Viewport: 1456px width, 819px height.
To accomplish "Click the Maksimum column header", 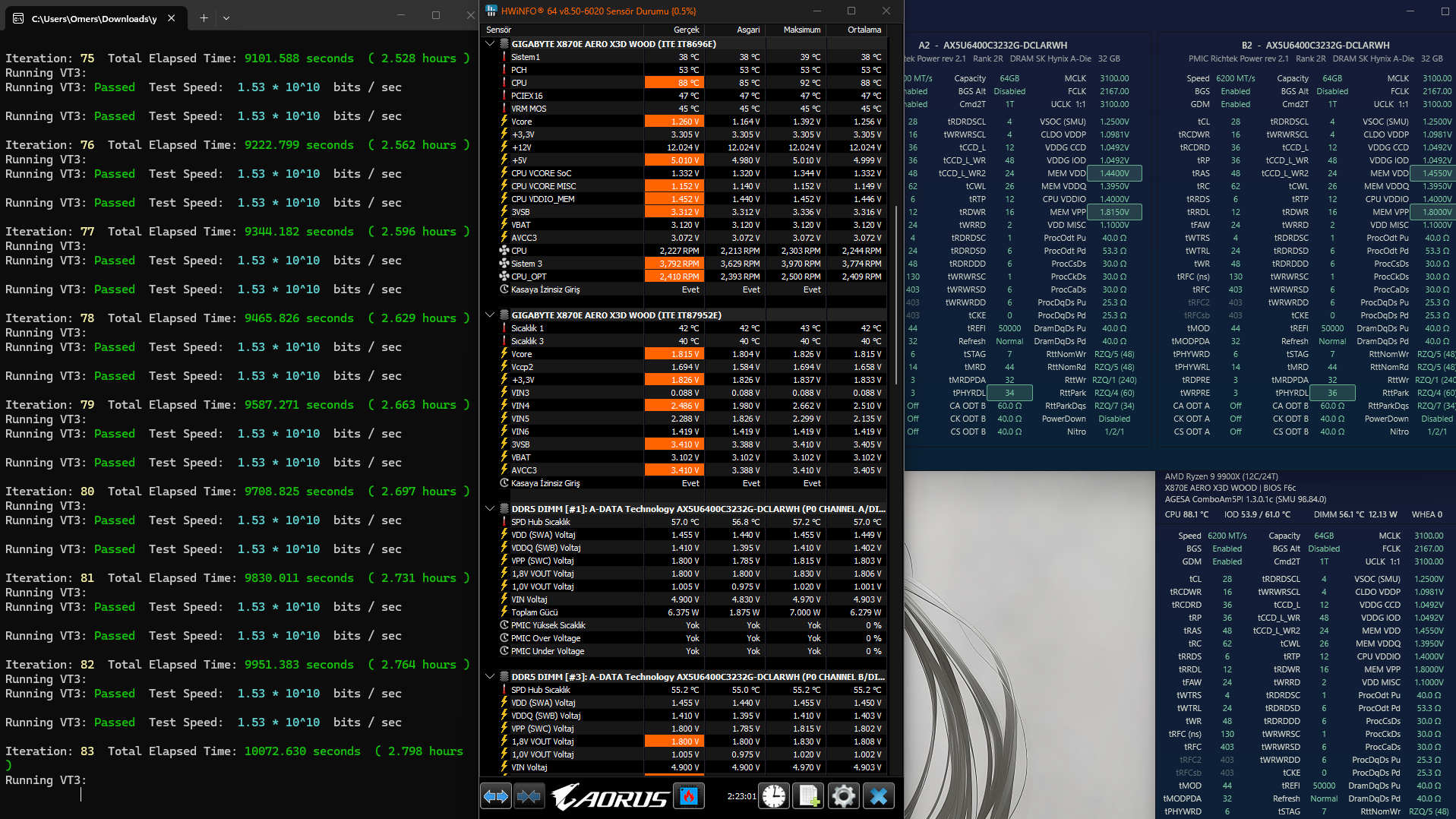I will coord(795,30).
